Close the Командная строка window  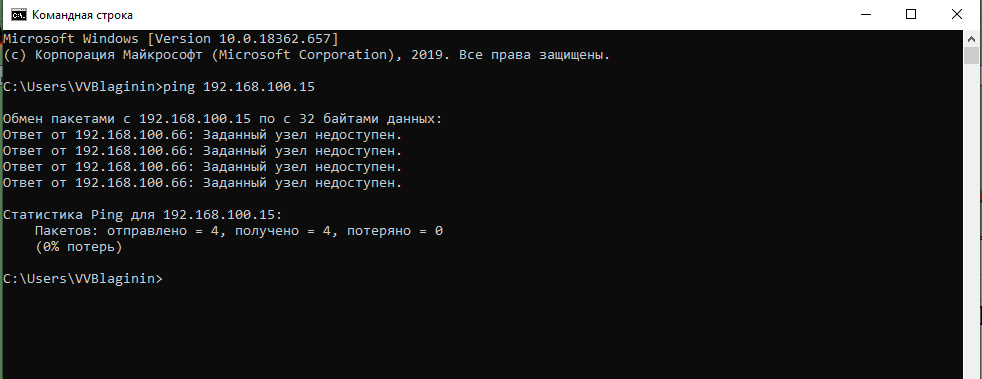(x=957, y=14)
